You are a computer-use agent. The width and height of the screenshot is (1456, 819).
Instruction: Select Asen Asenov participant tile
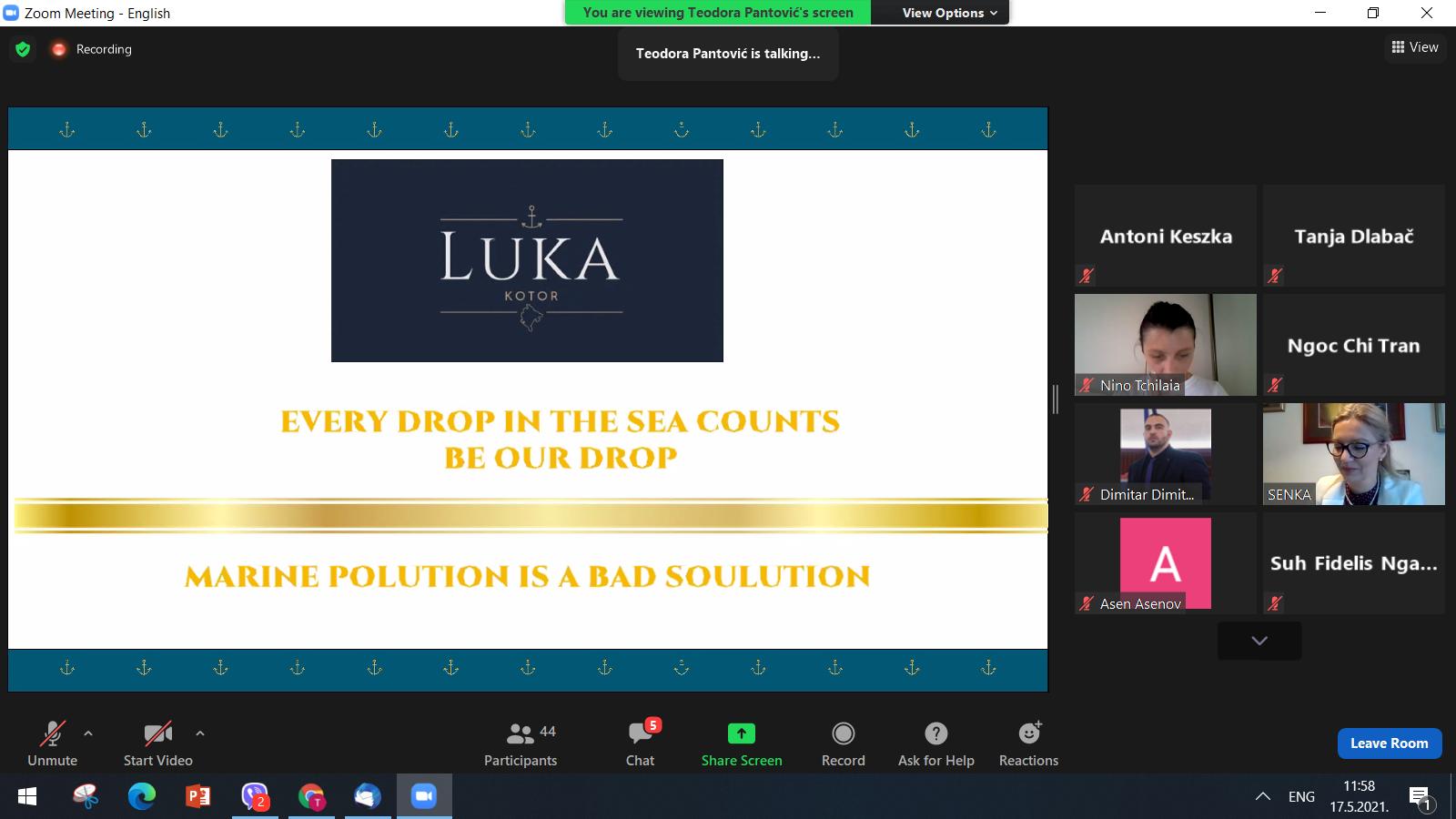pyautogui.click(x=1166, y=563)
